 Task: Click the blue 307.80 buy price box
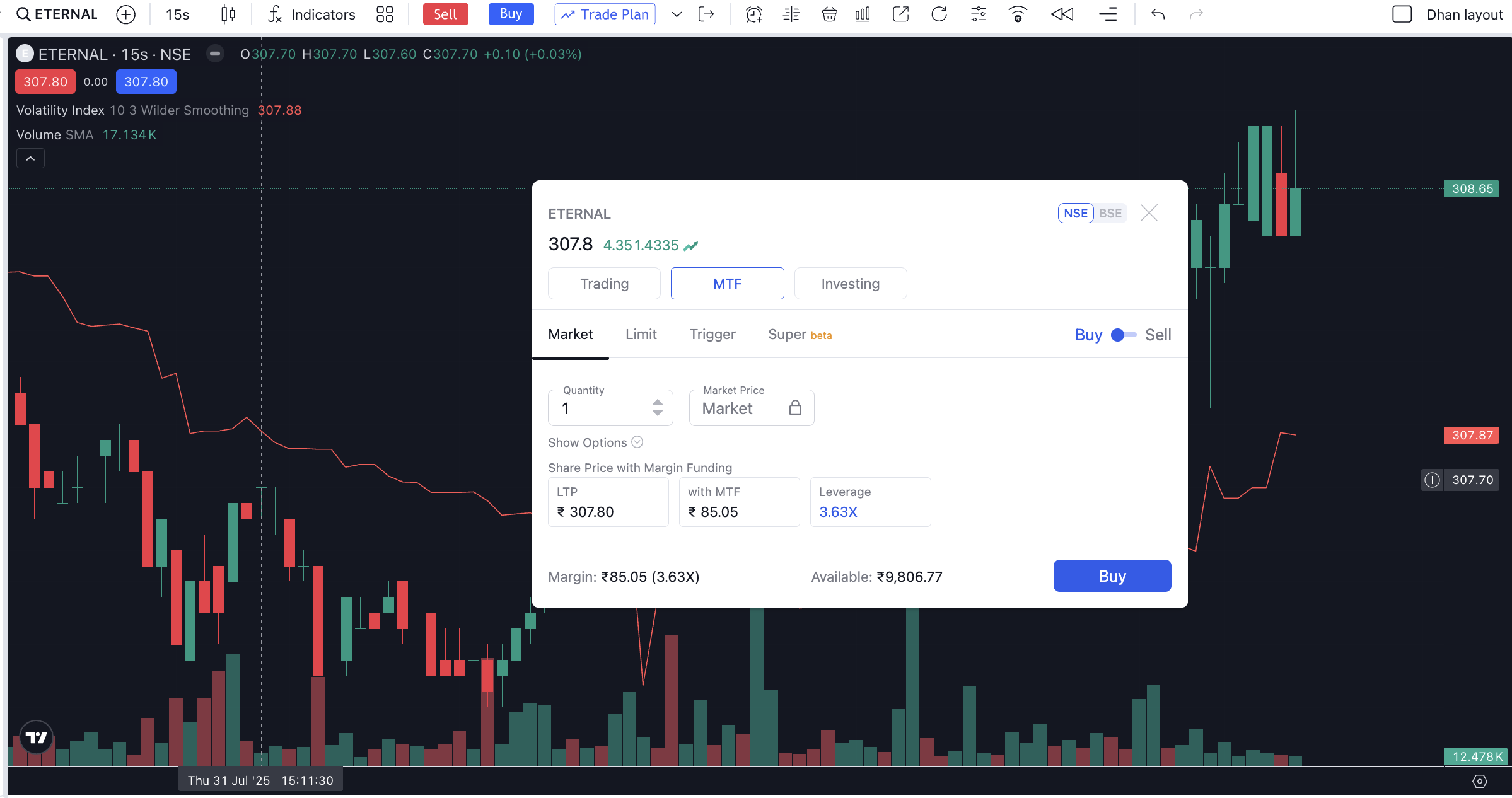[146, 82]
